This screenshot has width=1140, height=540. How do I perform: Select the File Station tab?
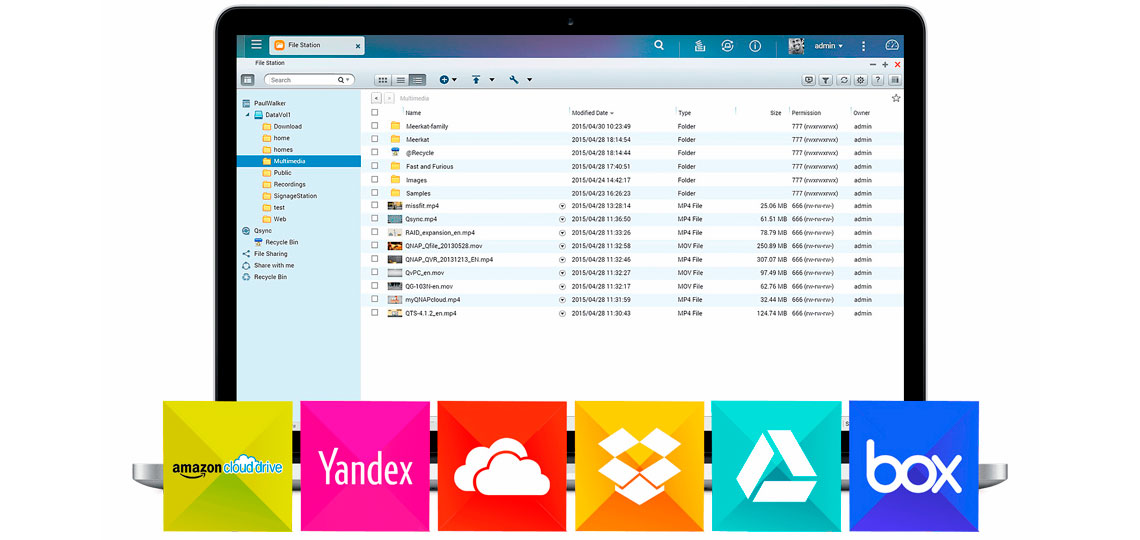[316, 46]
